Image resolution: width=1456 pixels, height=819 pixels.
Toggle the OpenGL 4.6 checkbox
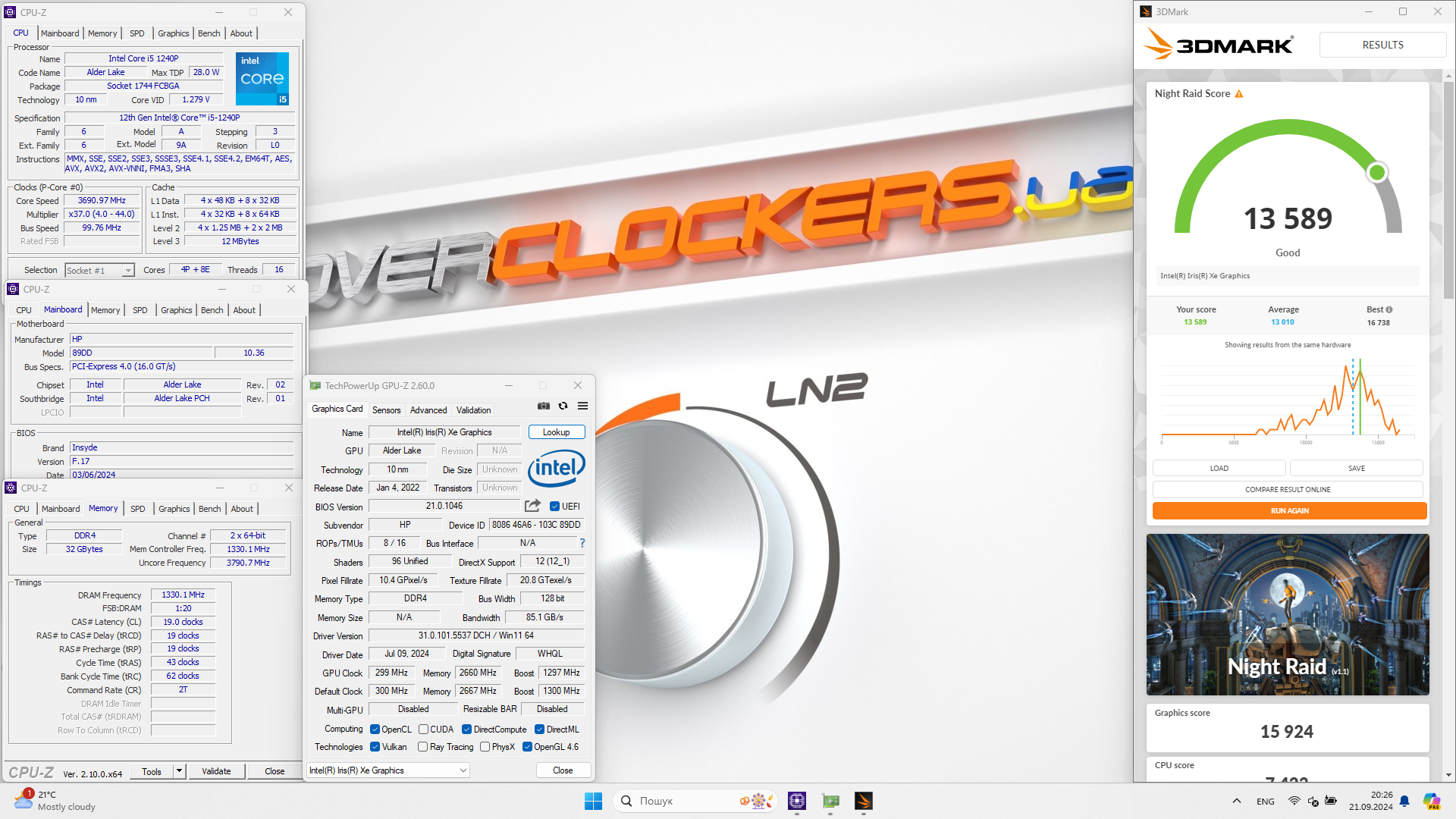point(527,747)
